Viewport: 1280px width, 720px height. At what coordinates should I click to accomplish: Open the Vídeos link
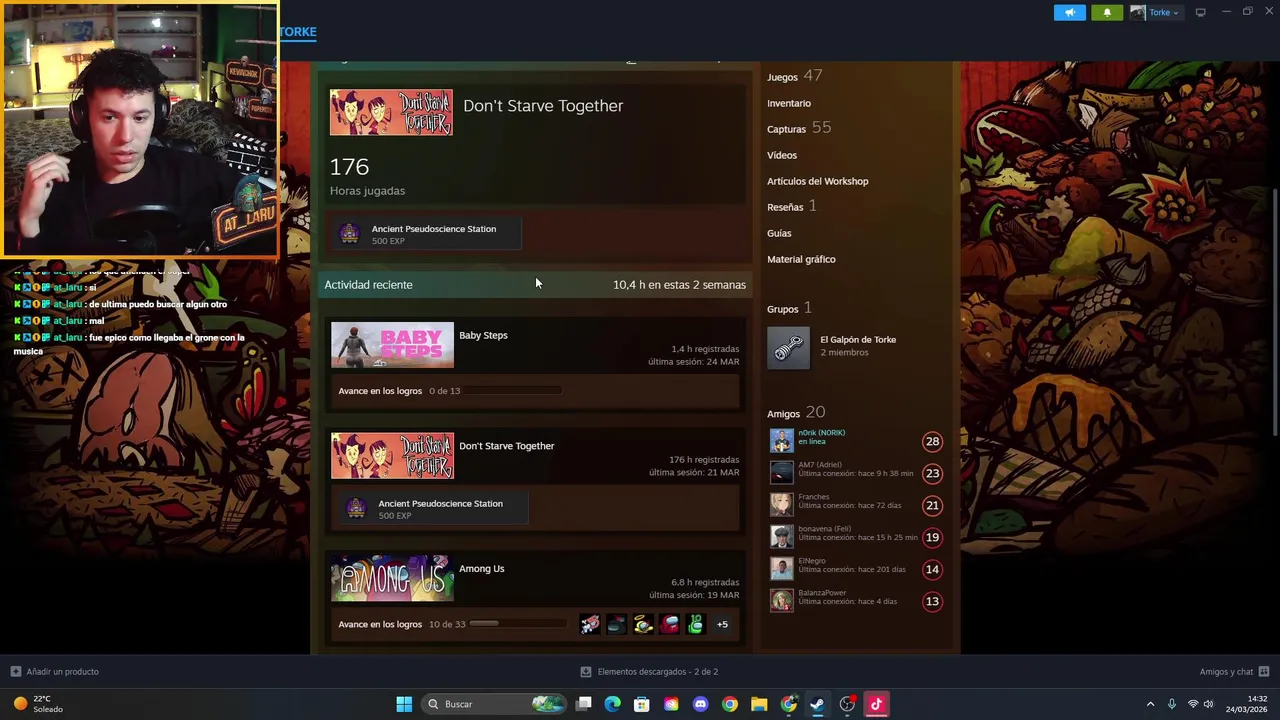[782, 155]
